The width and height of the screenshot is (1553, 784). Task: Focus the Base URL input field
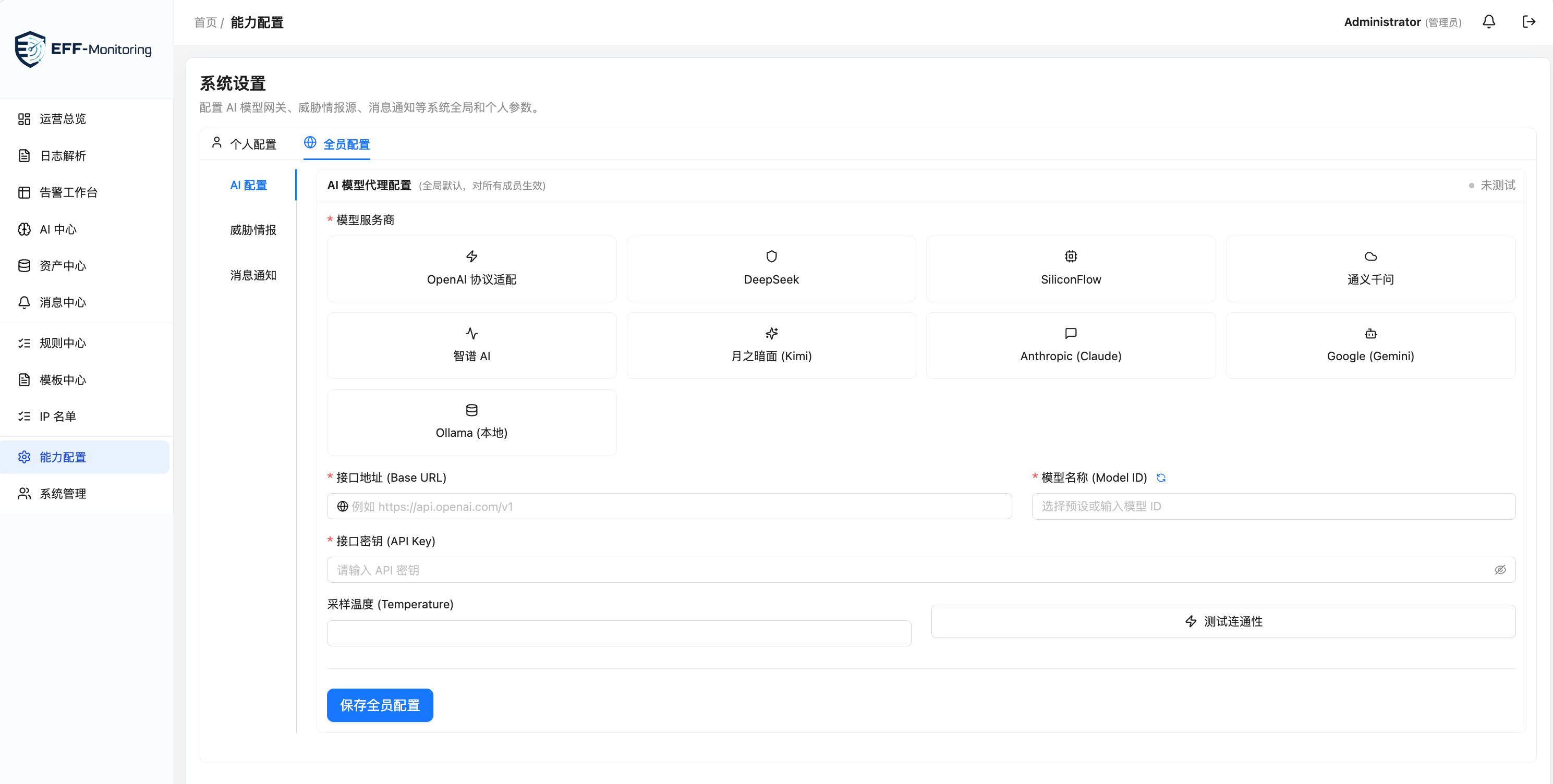point(669,506)
